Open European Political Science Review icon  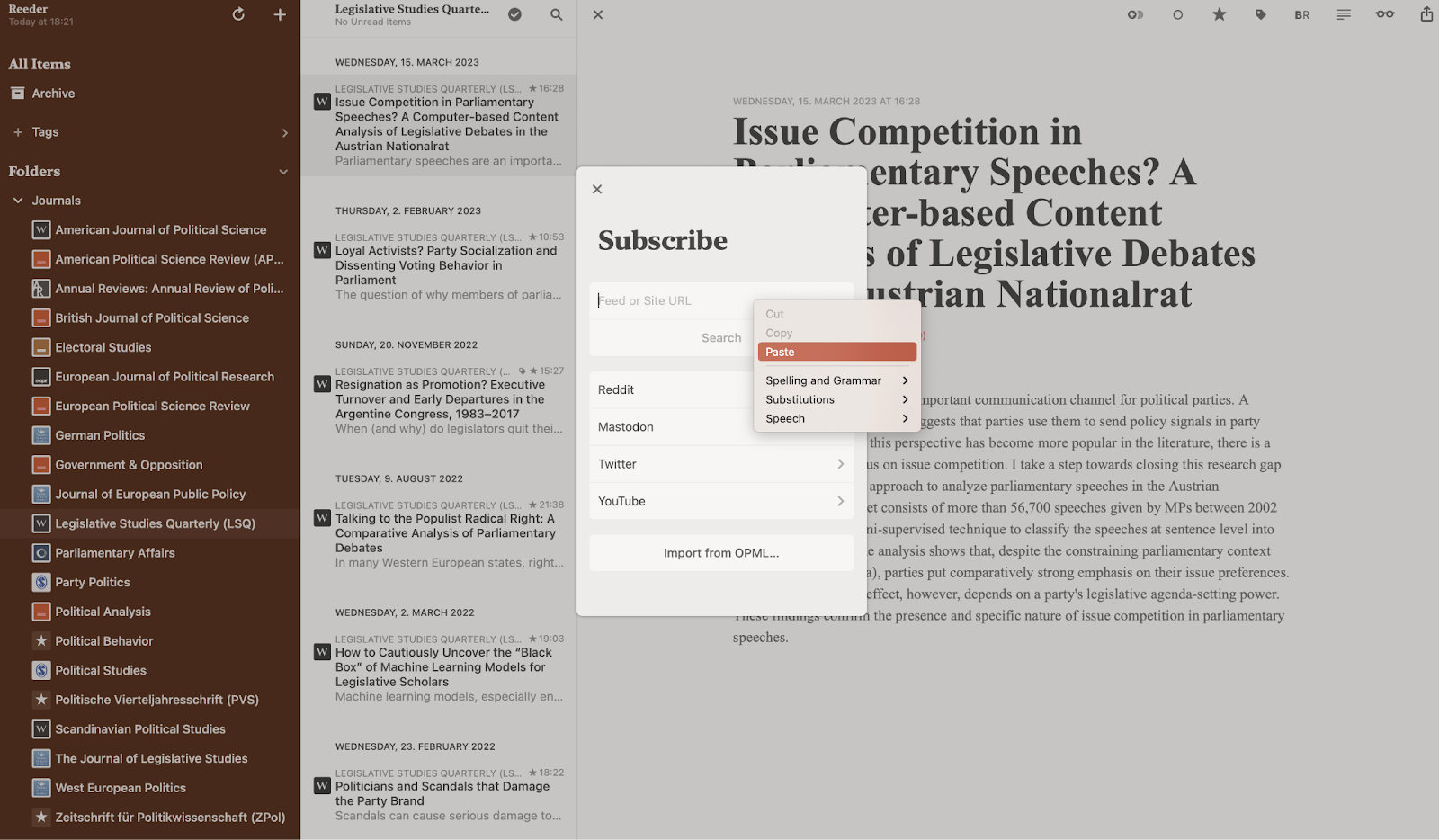point(41,407)
